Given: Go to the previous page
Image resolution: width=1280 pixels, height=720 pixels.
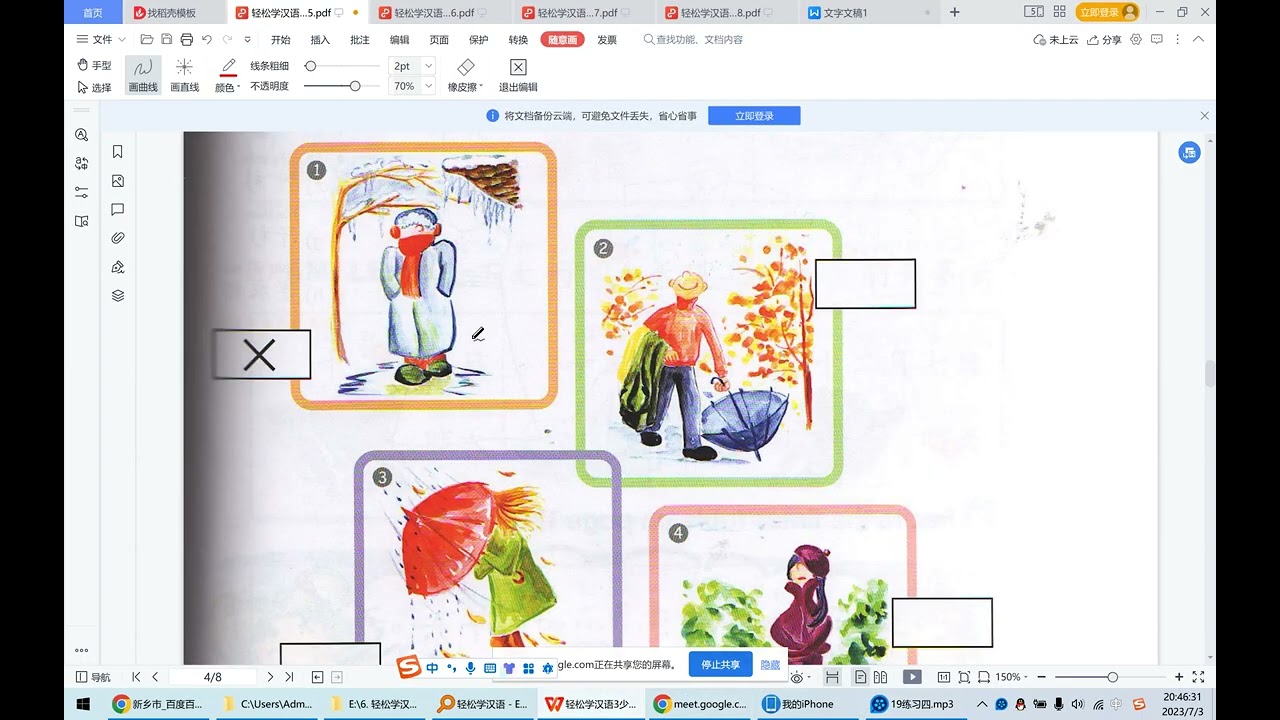Looking at the screenshot, I should pos(155,677).
